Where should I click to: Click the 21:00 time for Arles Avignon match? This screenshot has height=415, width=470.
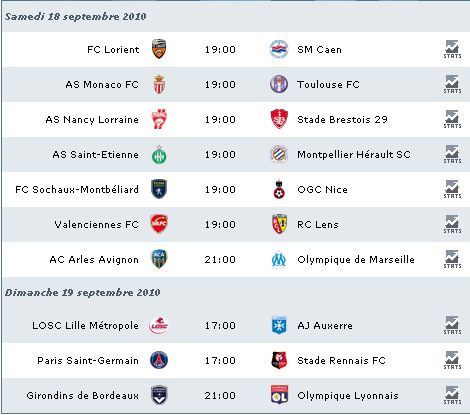[x=220, y=260]
